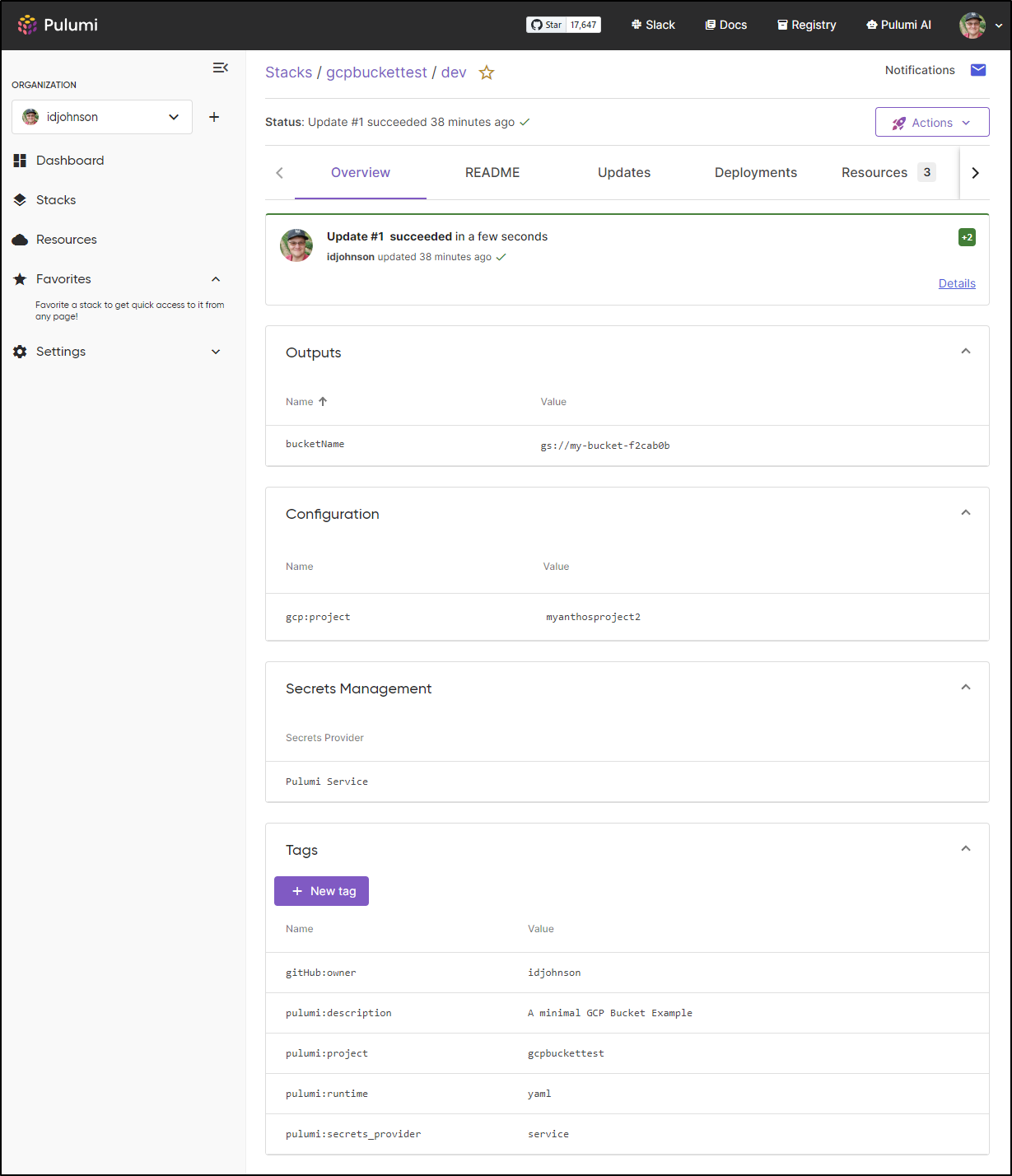Collapse the Outputs panel
This screenshot has height=1176, width=1012.
(966, 352)
